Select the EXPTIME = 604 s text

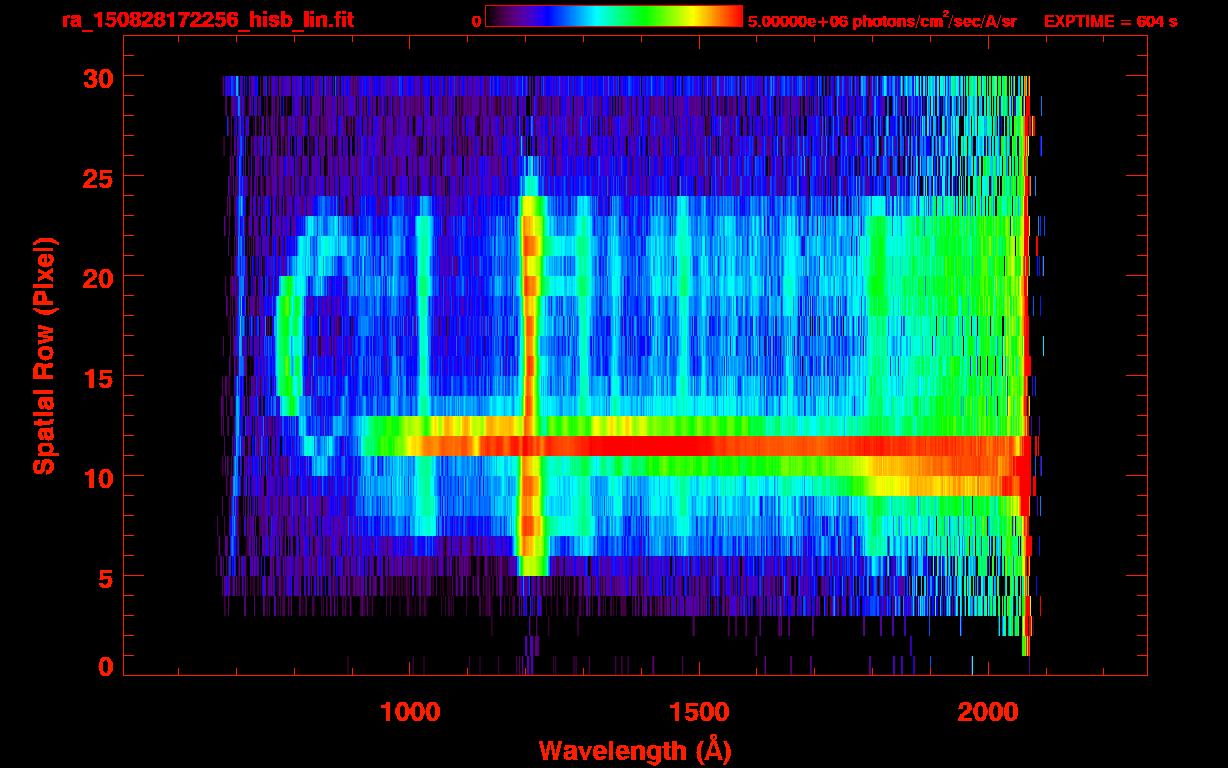coord(1110,21)
